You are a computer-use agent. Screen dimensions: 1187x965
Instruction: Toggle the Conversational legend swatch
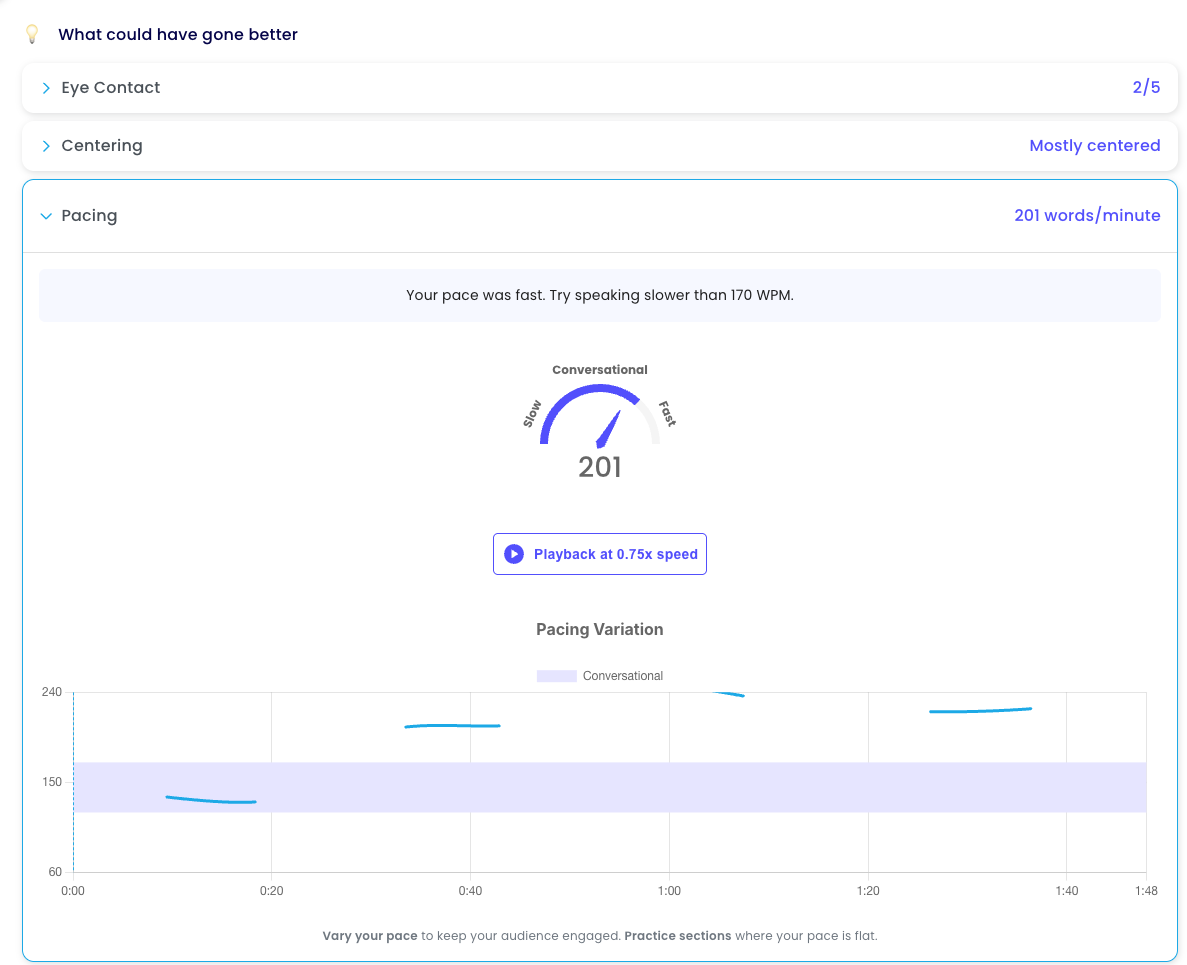[556, 676]
